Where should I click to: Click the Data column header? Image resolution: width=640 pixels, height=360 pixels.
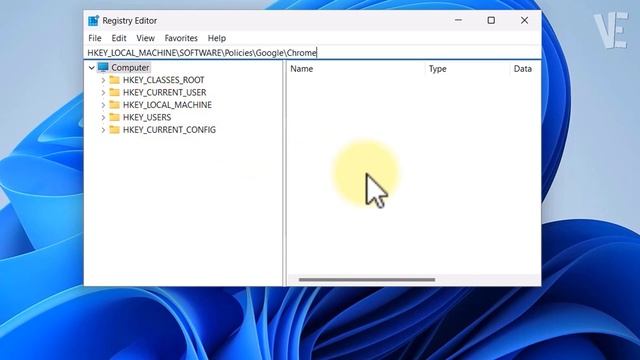point(525,69)
